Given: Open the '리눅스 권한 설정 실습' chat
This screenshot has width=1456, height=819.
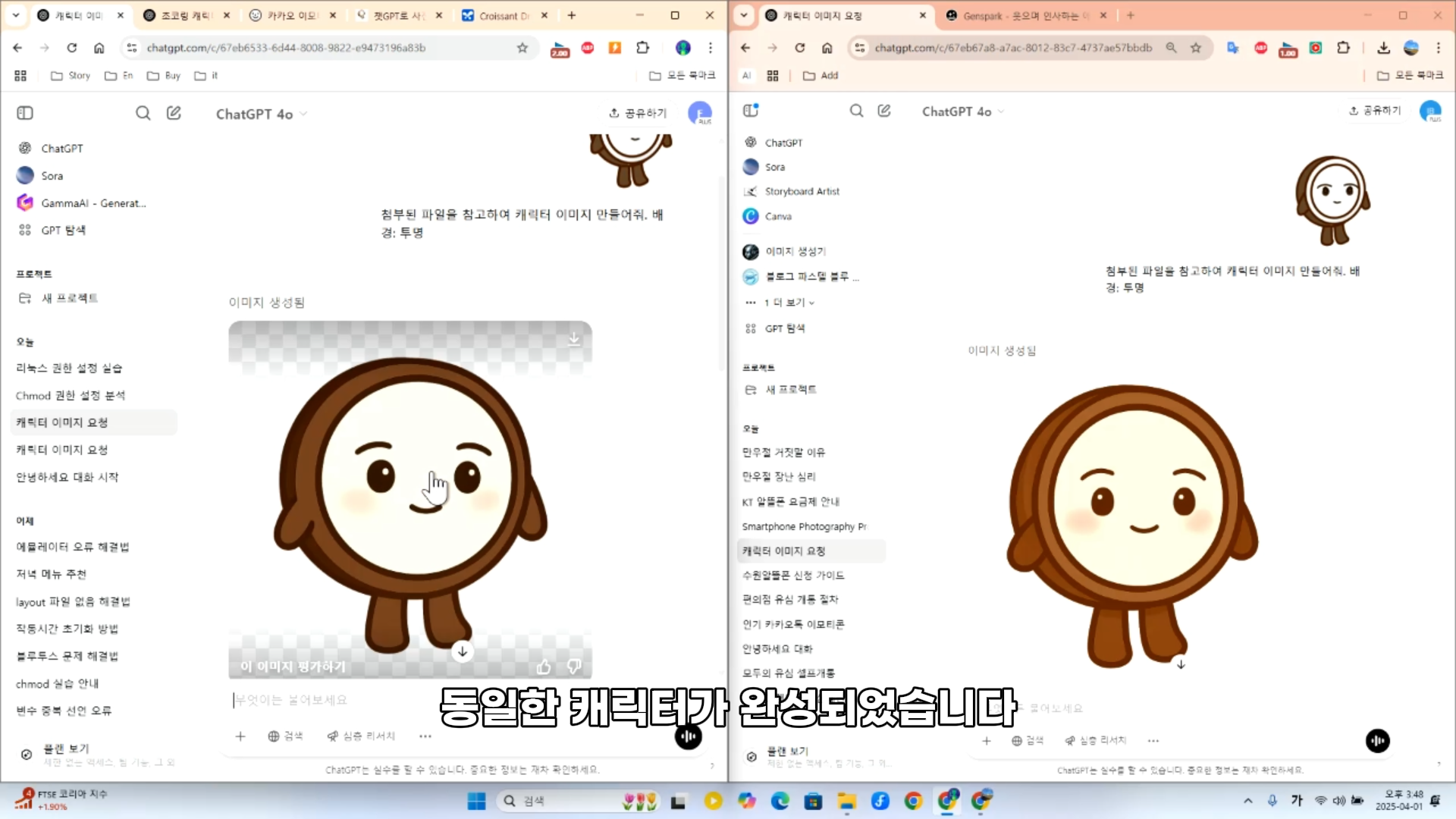Looking at the screenshot, I should tap(69, 368).
